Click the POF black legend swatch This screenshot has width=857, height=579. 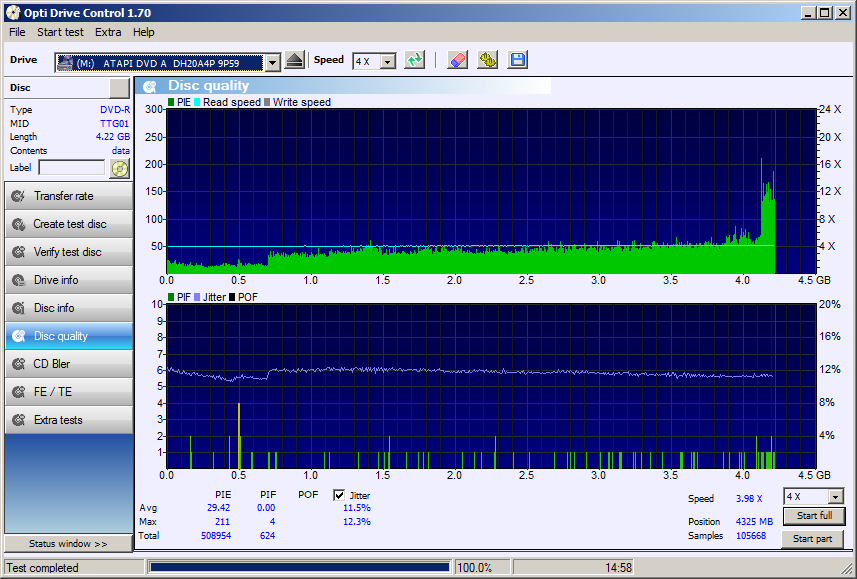(232, 297)
